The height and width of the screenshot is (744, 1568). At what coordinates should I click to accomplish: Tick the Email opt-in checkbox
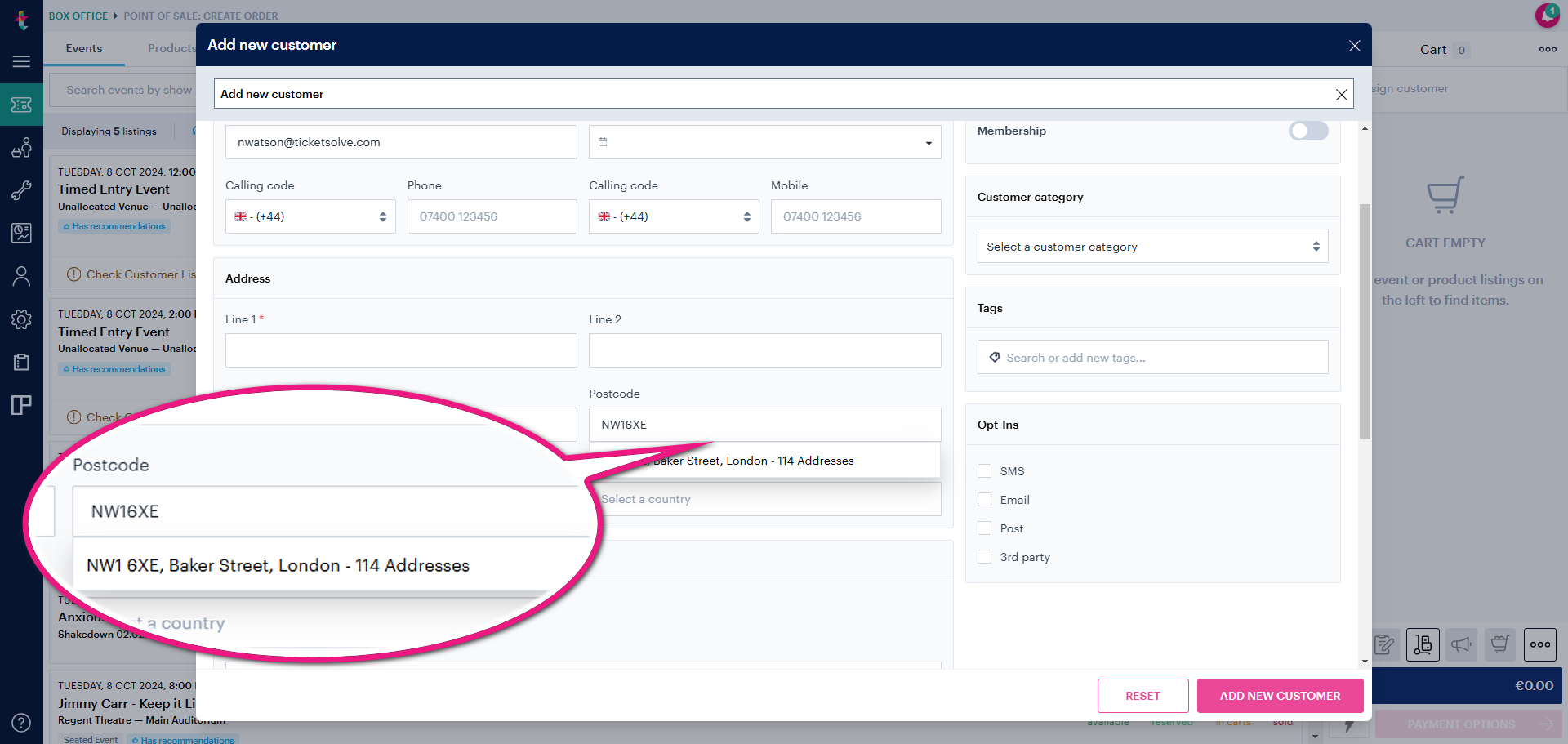click(985, 500)
